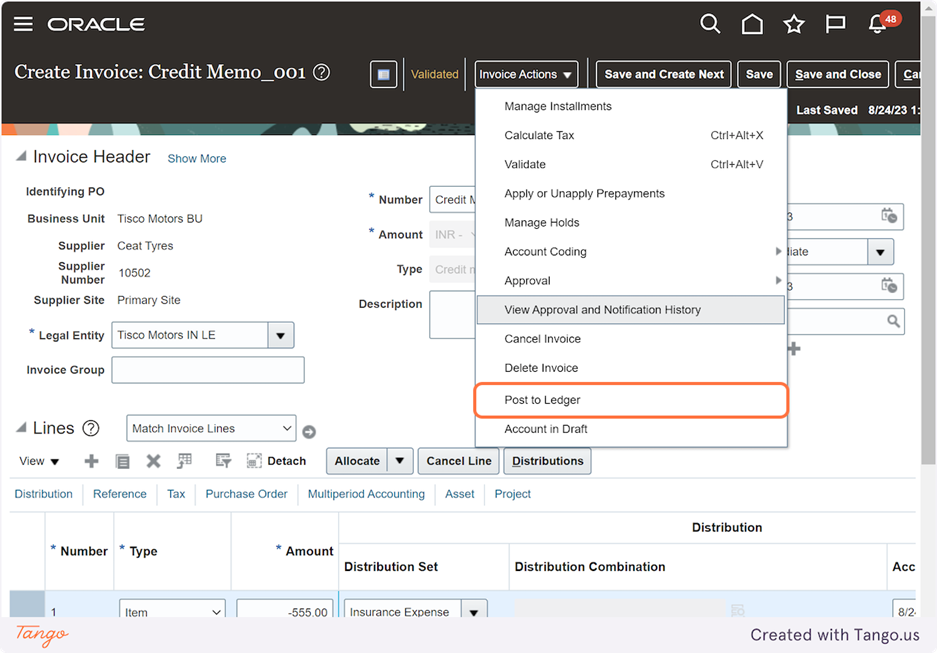This screenshot has height=653, width=937.
Task: Click the help icon beside Create Invoice title
Action: [321, 72]
